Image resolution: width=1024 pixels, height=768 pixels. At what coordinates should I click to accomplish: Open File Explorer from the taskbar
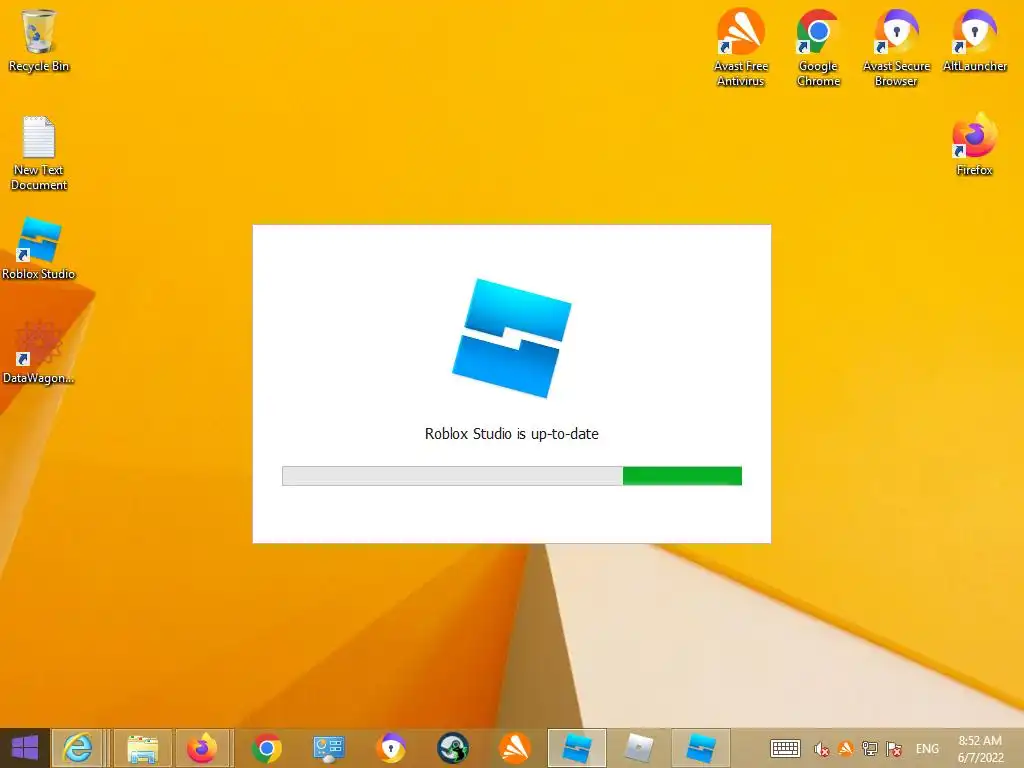pos(142,748)
